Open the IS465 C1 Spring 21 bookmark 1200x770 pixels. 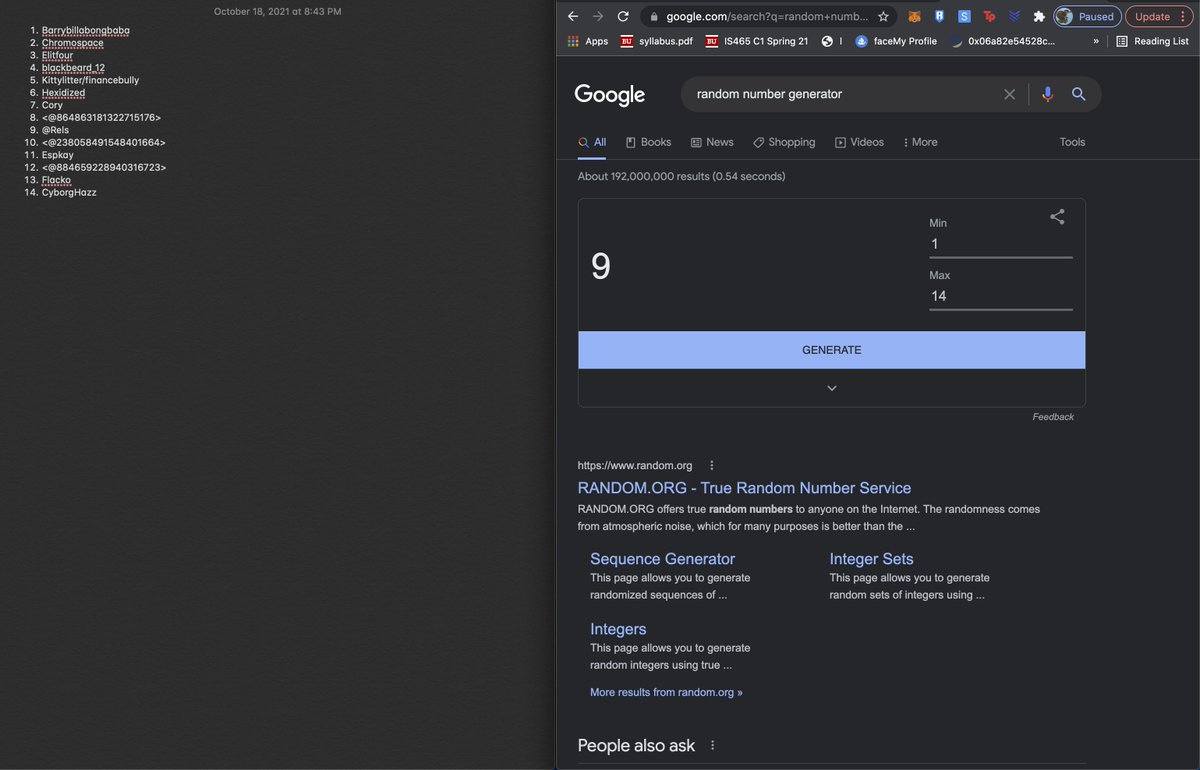756,41
